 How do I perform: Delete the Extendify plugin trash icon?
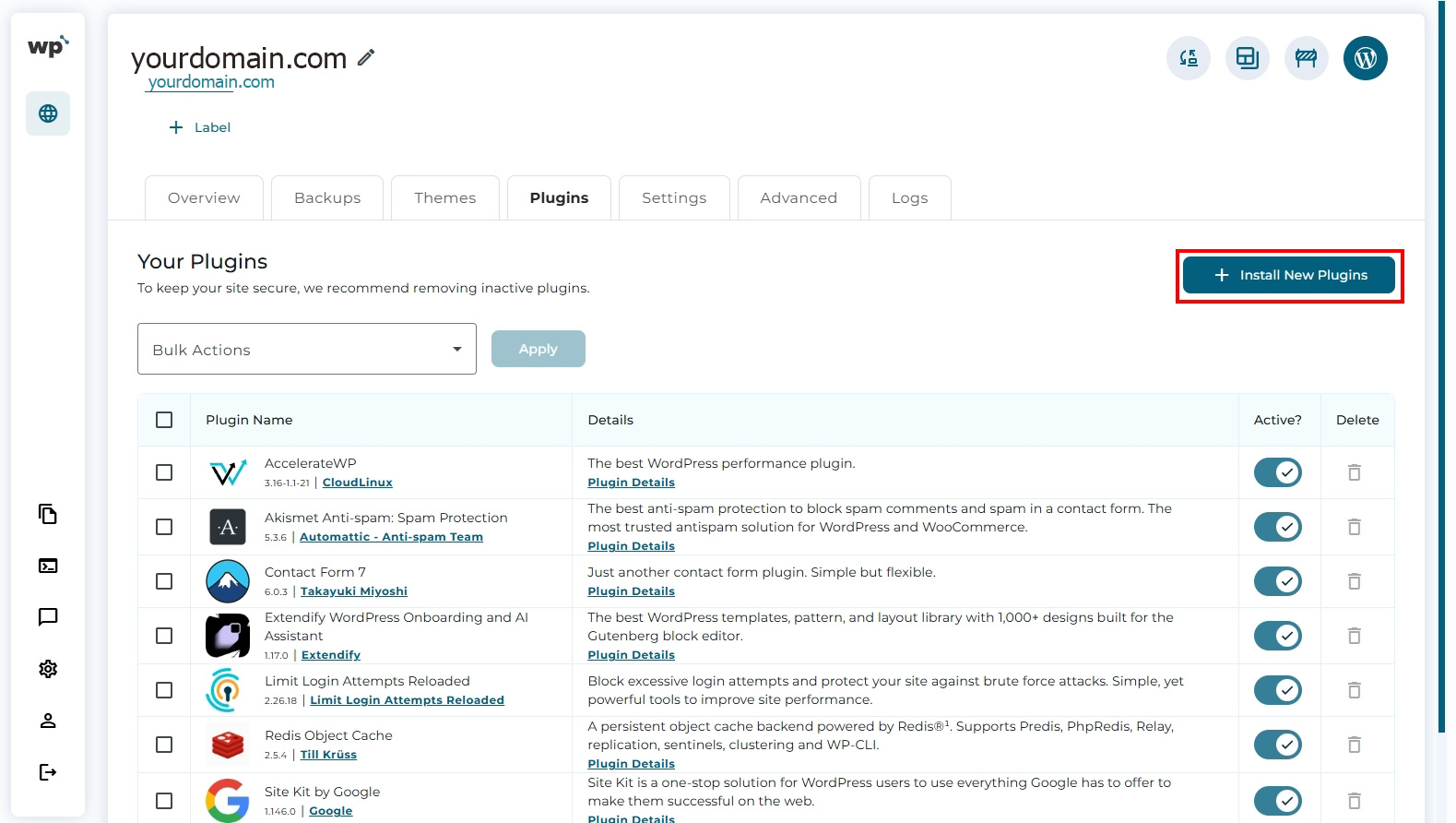coord(1355,636)
